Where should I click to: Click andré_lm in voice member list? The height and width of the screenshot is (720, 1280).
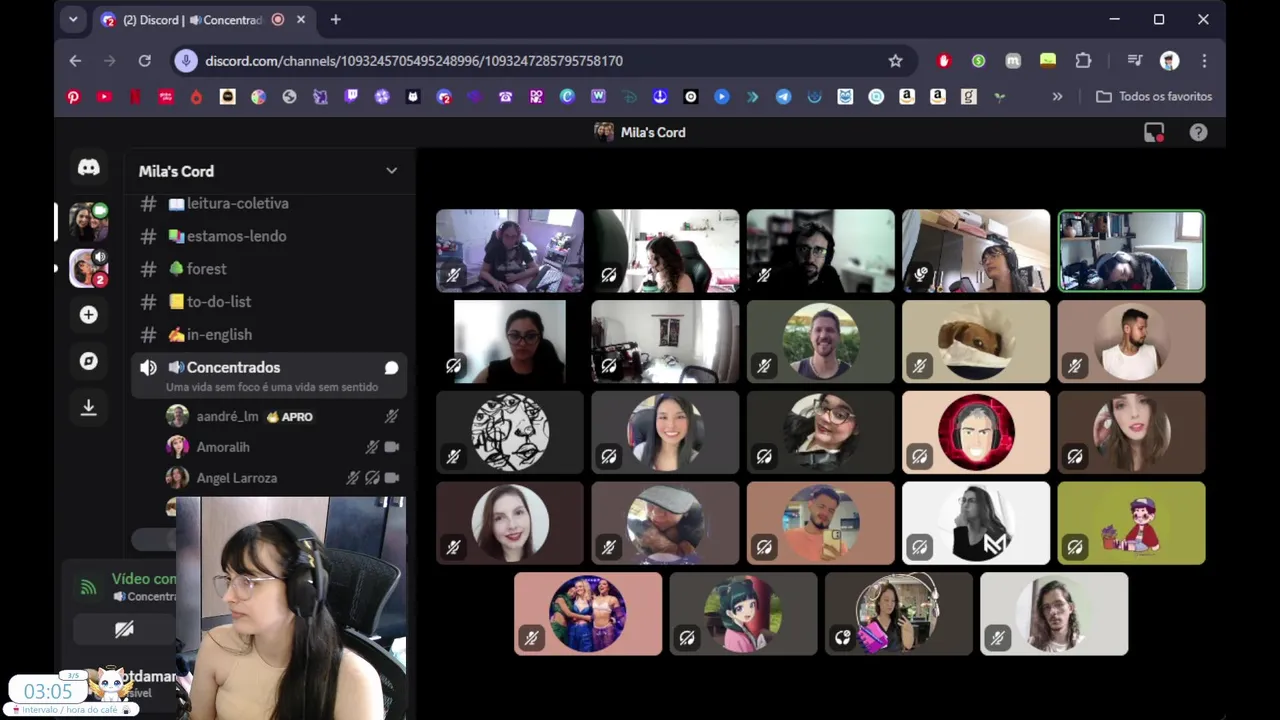pyautogui.click(x=282, y=417)
